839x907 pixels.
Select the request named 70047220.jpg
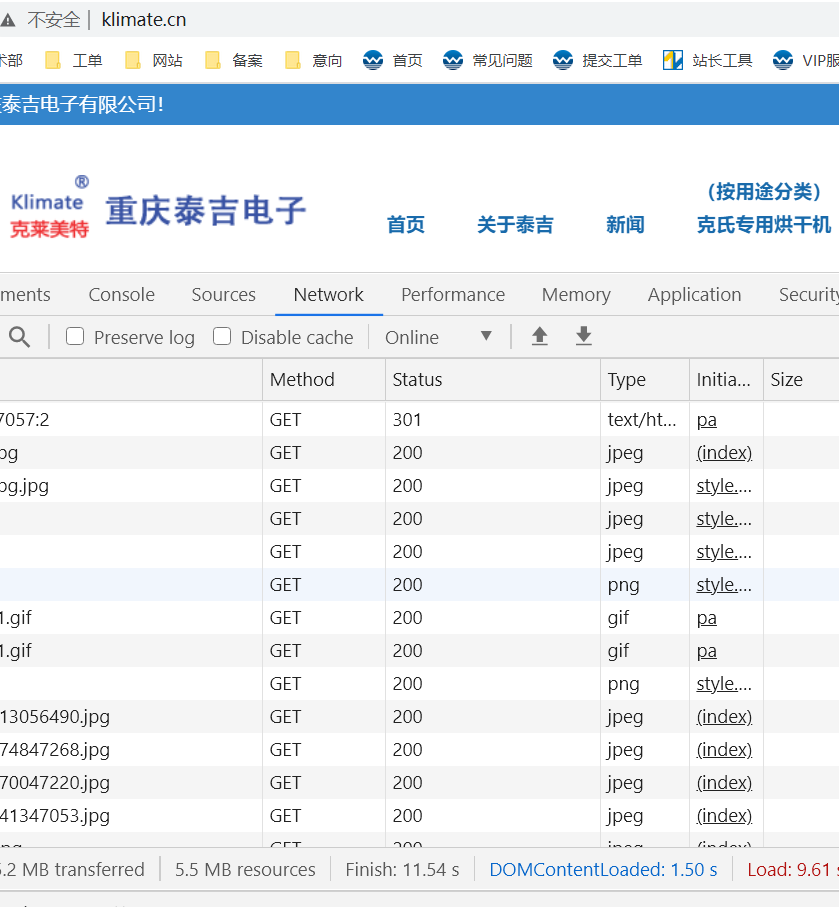(x=420, y=783)
